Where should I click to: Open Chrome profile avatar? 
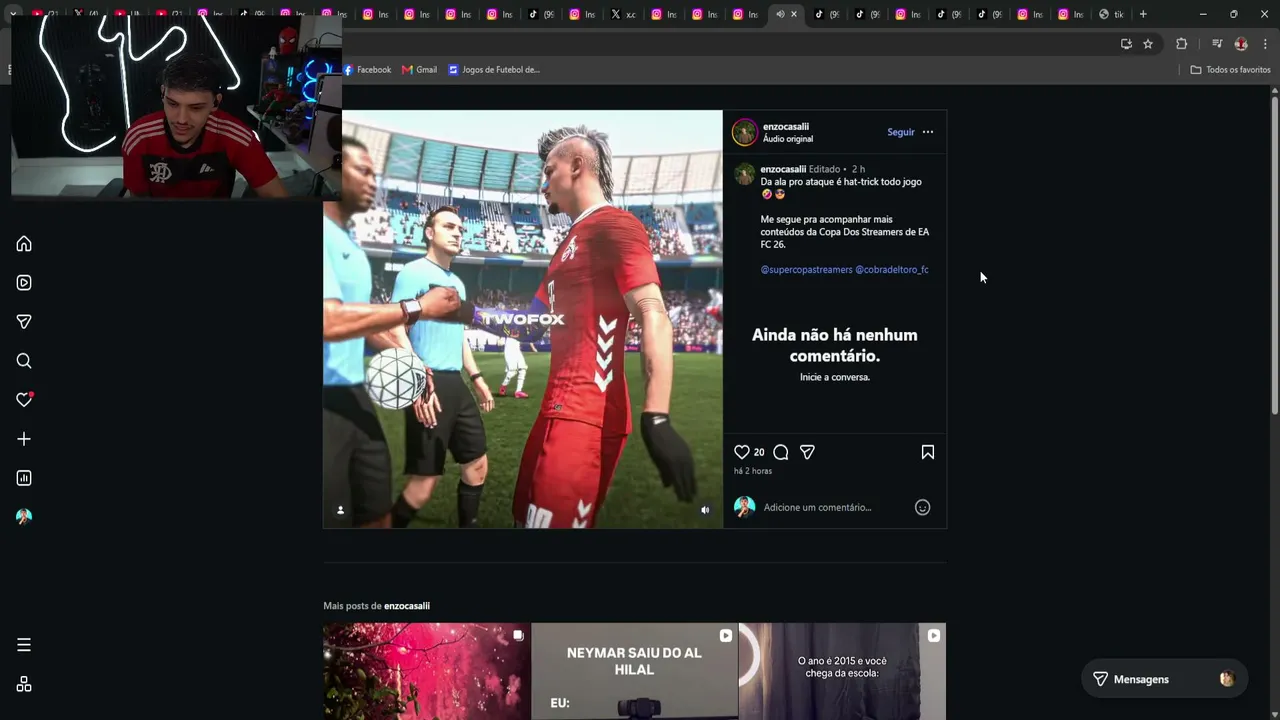[x=1241, y=44]
